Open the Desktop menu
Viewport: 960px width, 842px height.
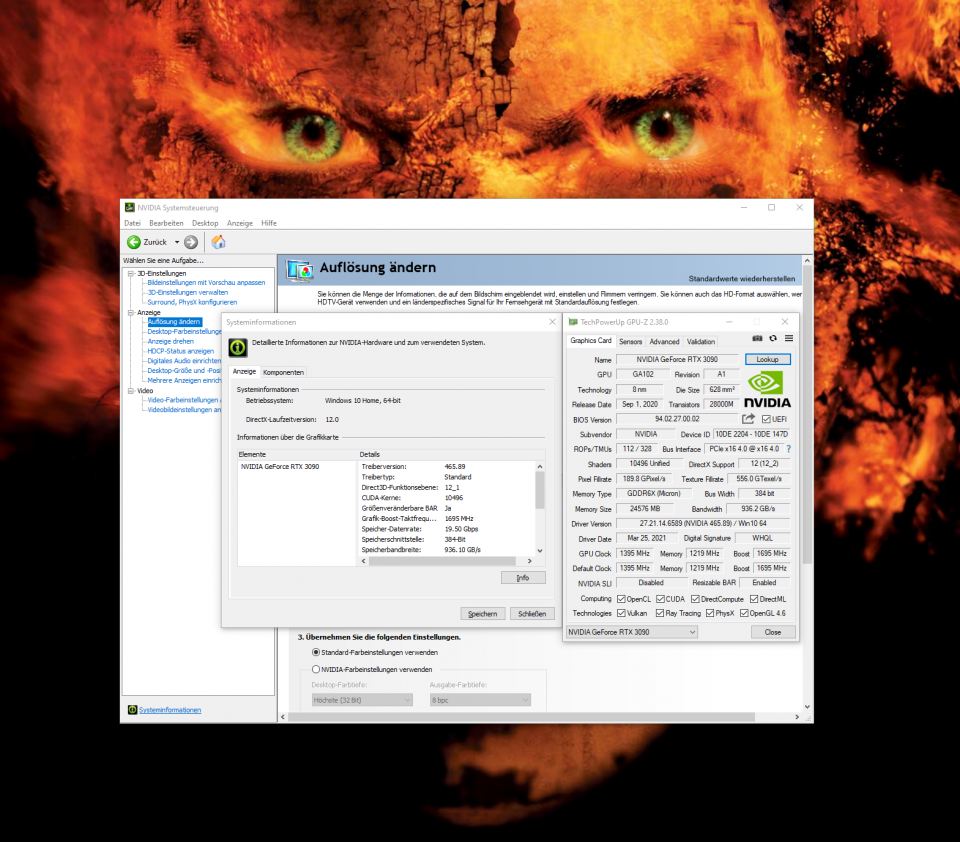pyautogui.click(x=205, y=224)
